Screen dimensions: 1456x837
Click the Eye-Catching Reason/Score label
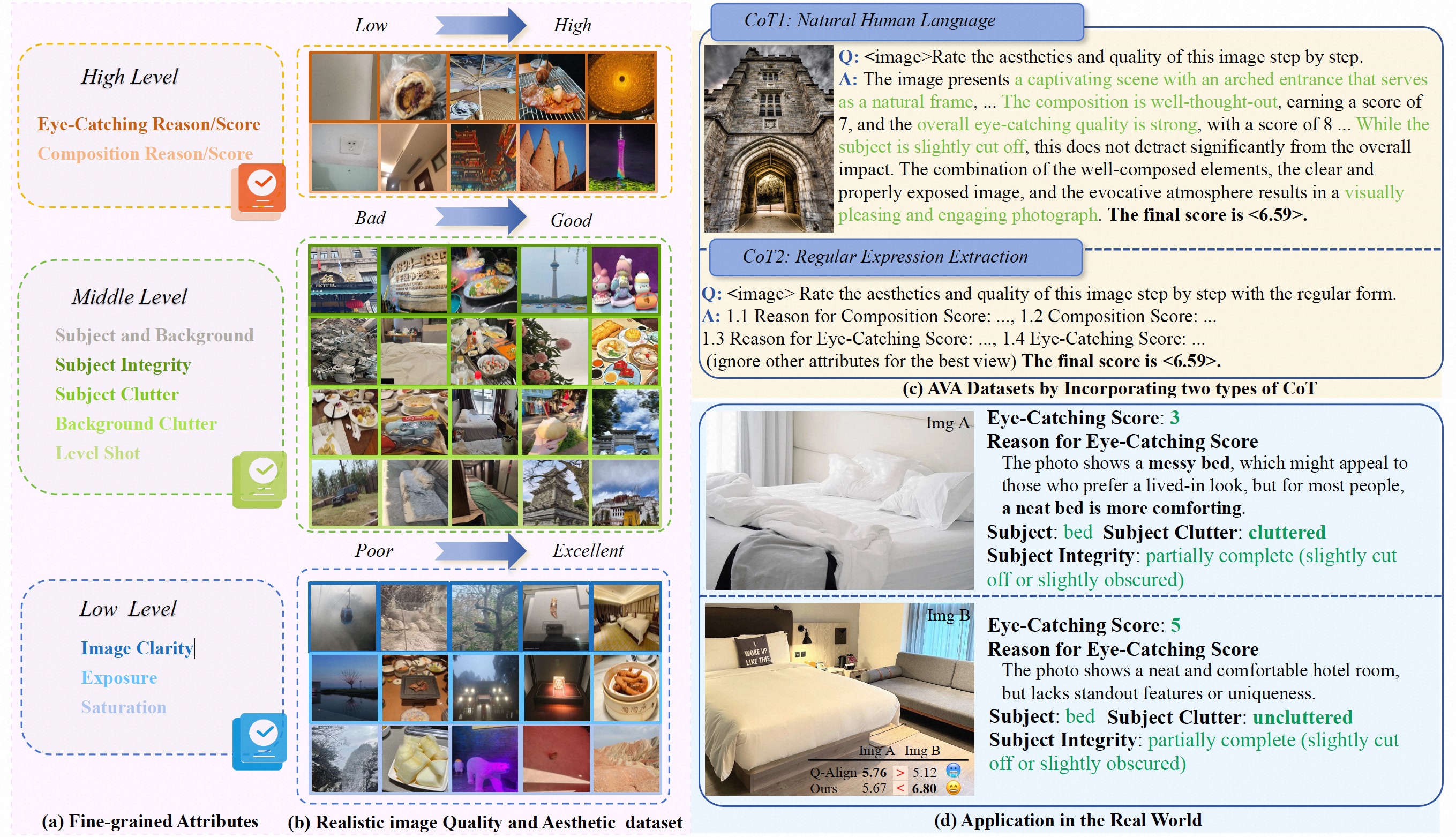pyautogui.click(x=149, y=124)
